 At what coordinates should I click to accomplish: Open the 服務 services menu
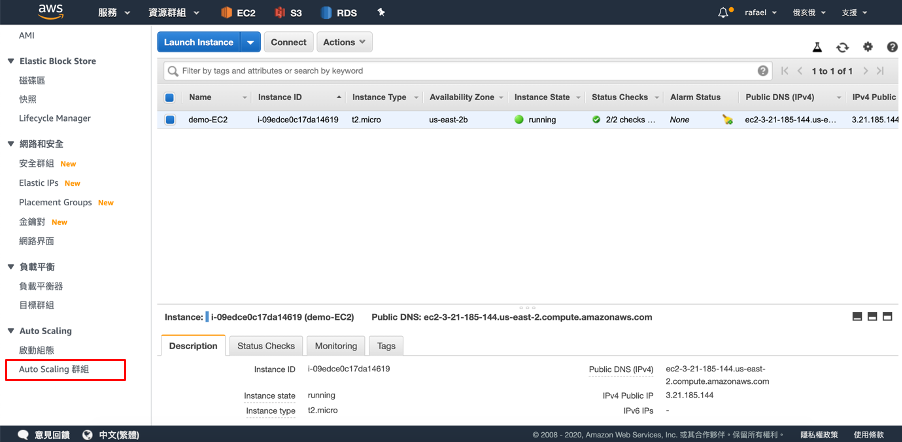click(x=114, y=12)
